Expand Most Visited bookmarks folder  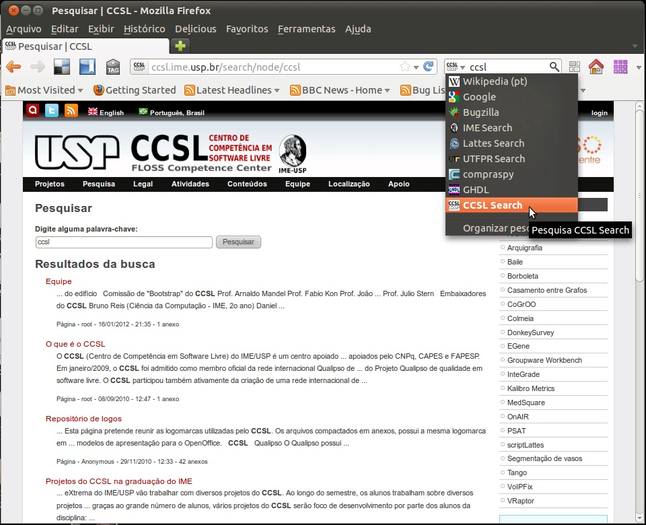click(44, 90)
